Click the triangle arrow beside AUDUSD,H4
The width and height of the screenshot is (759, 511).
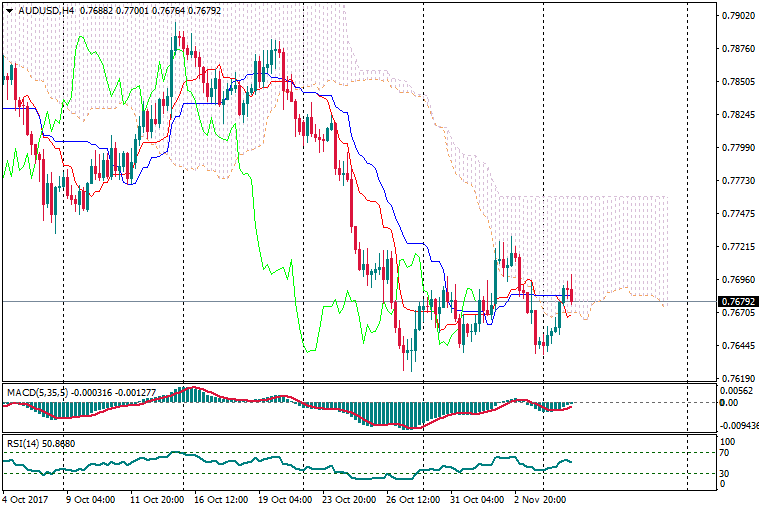[x=8, y=9]
